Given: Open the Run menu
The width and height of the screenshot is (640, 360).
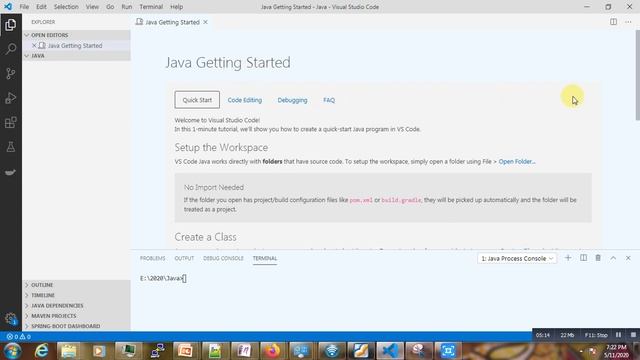Looking at the screenshot, I should click(127, 7).
